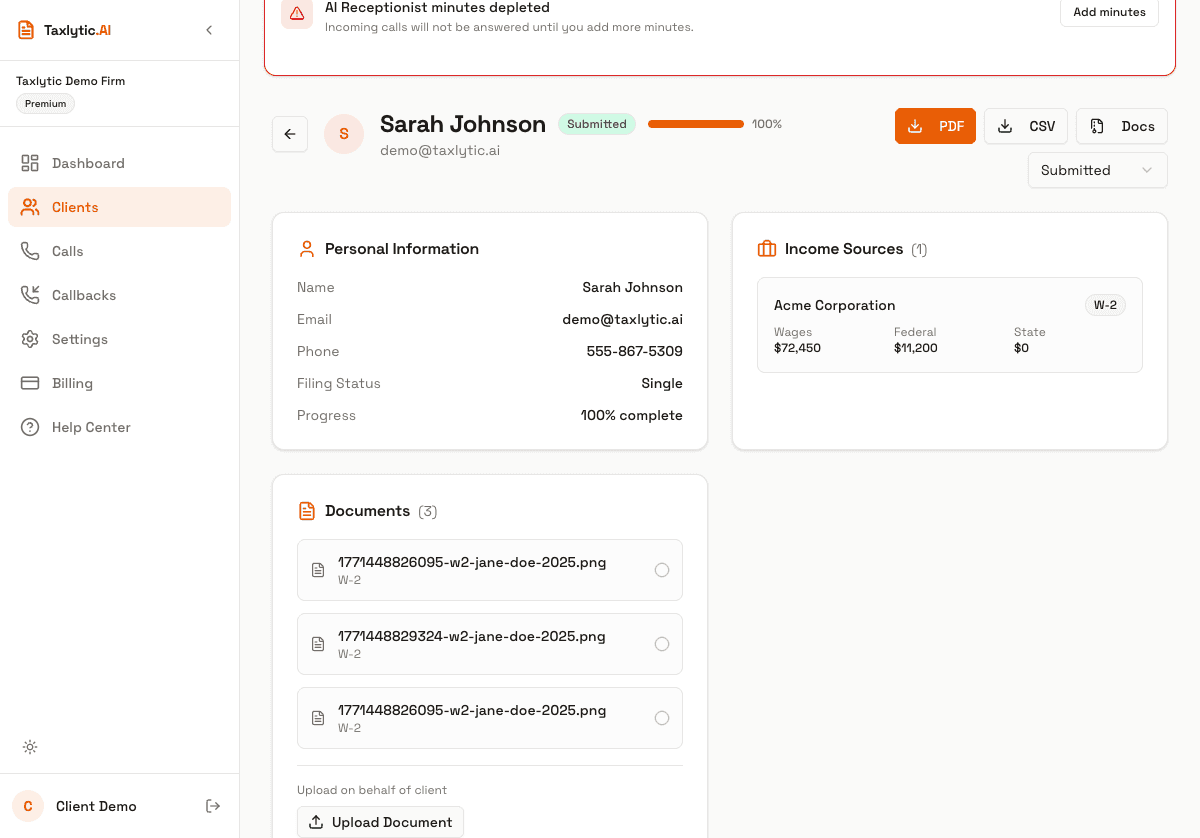Open Settings from the sidebar
Viewport: 1200px width, 838px height.
(x=79, y=338)
